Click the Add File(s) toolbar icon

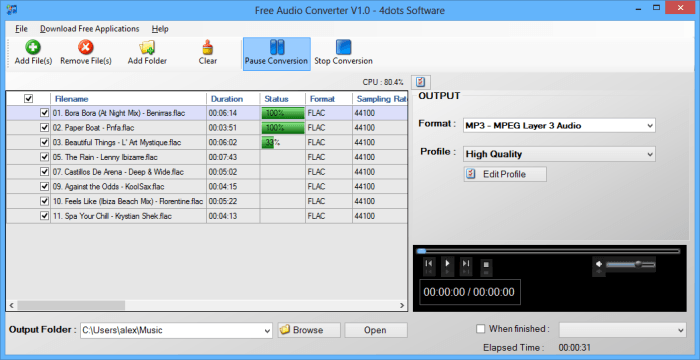33,47
